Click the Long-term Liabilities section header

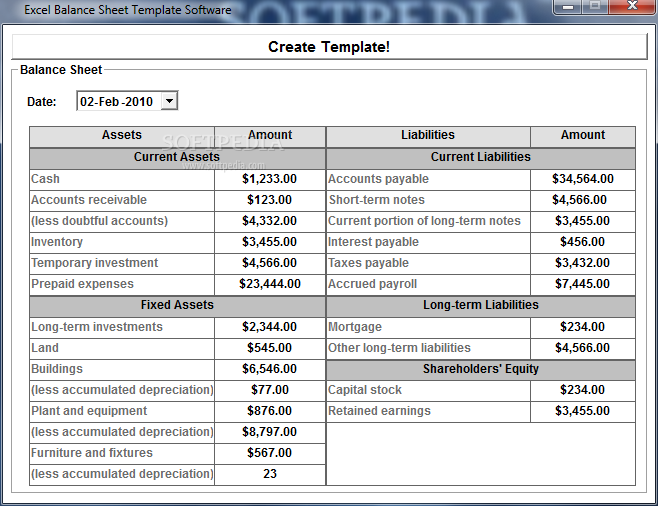(481, 306)
